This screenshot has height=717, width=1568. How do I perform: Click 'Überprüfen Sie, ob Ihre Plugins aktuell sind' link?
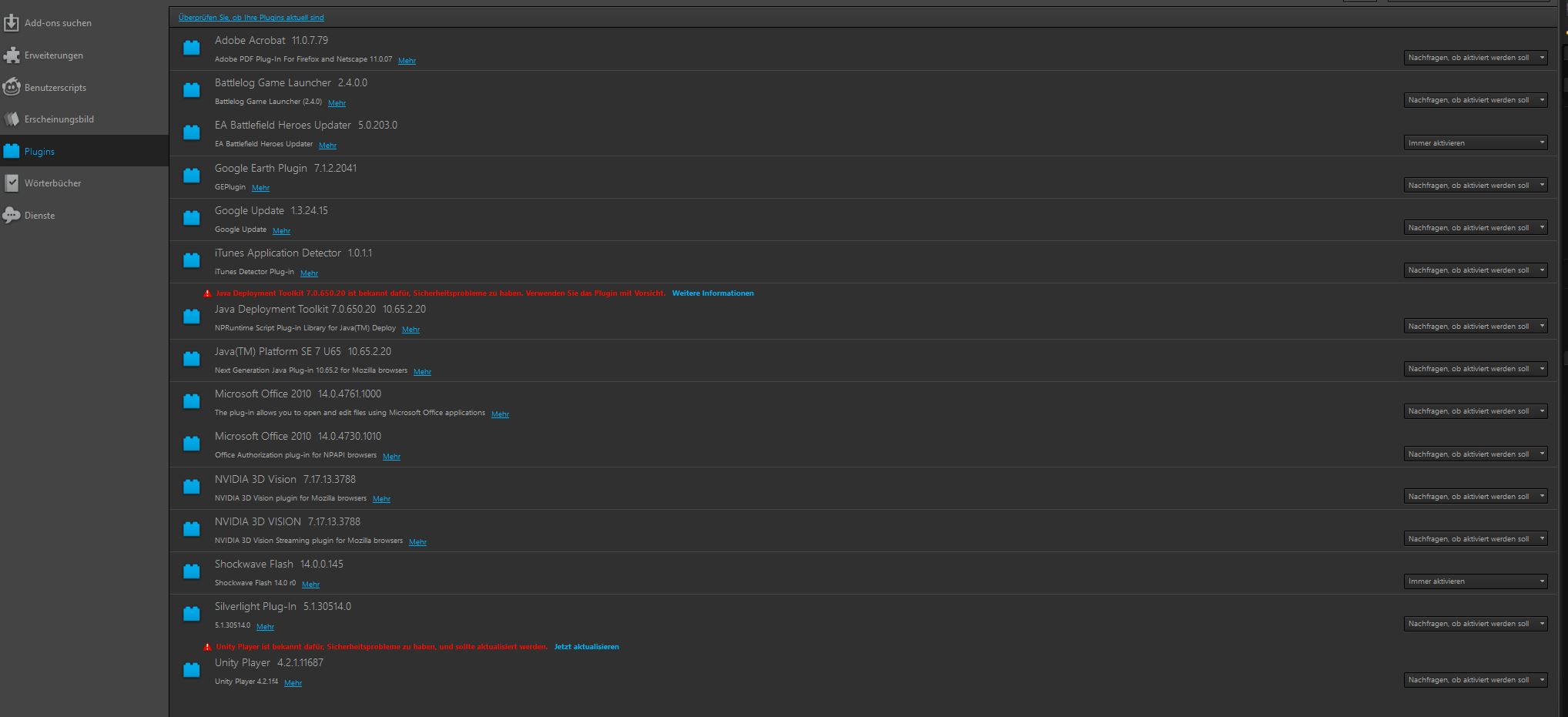click(251, 17)
